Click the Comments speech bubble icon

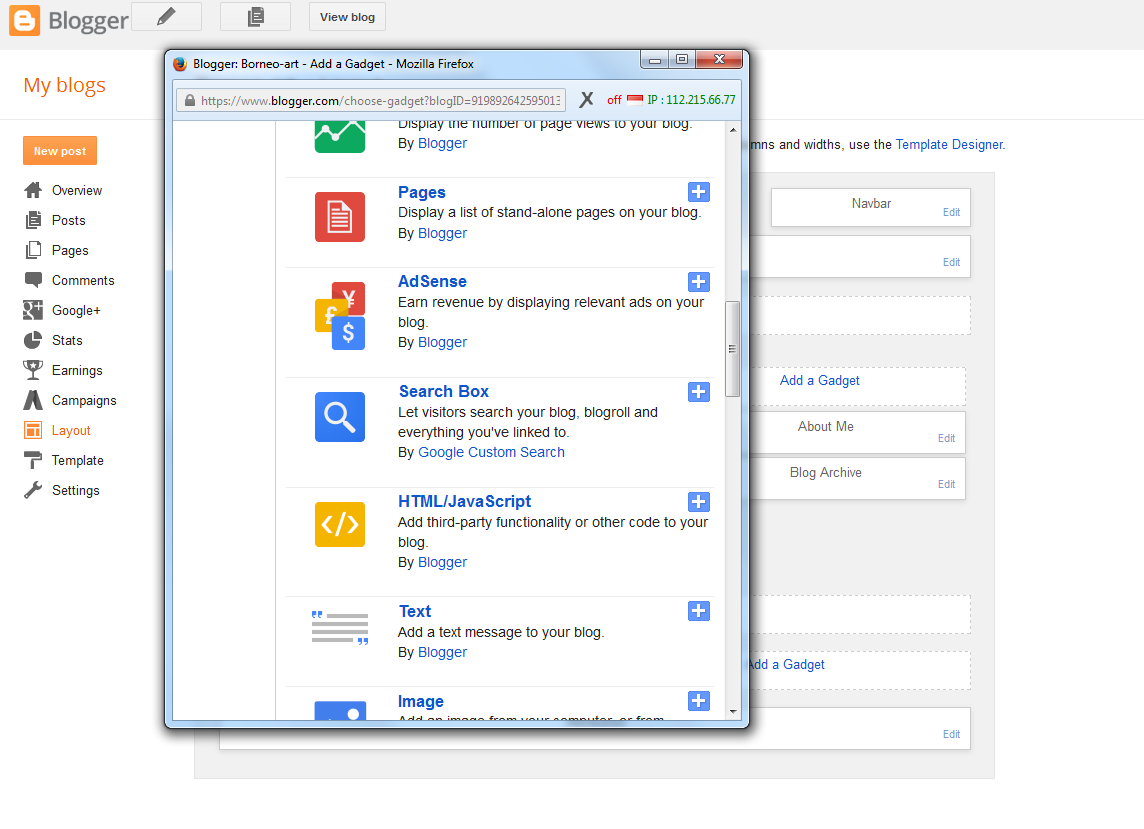tap(33, 280)
